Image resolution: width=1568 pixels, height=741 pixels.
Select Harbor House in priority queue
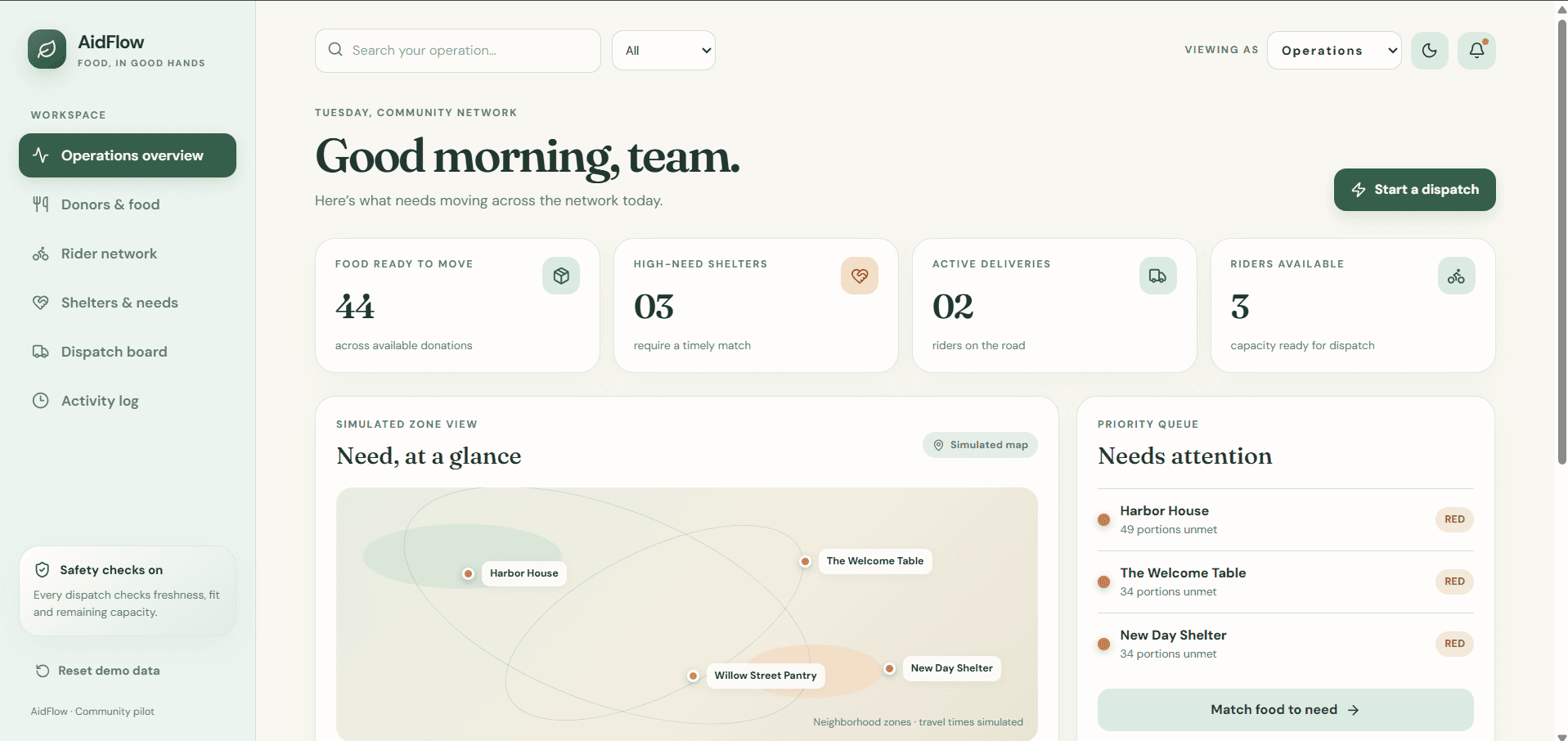pyautogui.click(x=1285, y=520)
